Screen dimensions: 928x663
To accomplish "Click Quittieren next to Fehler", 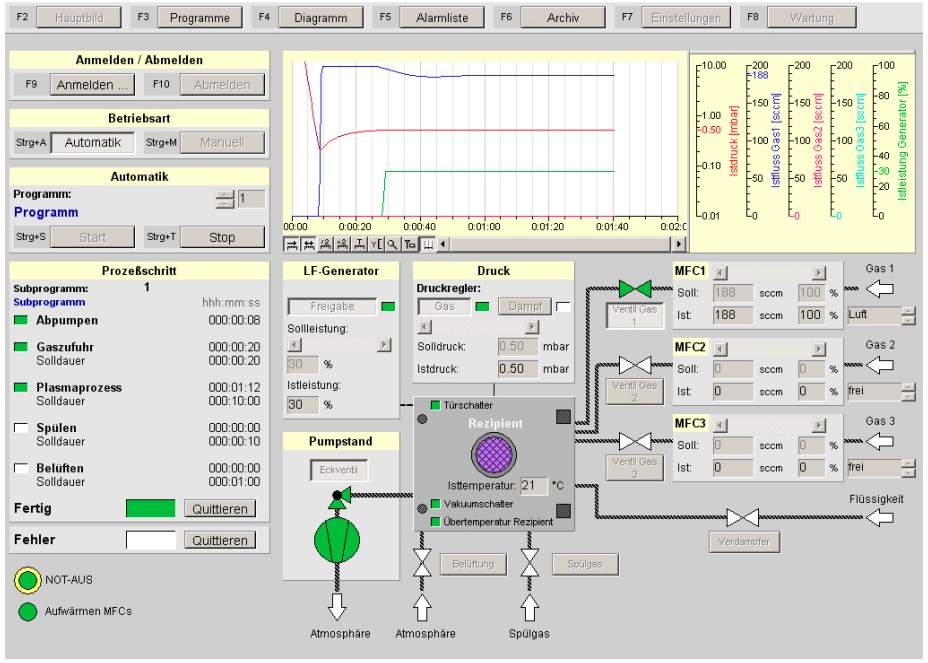I will (x=220, y=540).
